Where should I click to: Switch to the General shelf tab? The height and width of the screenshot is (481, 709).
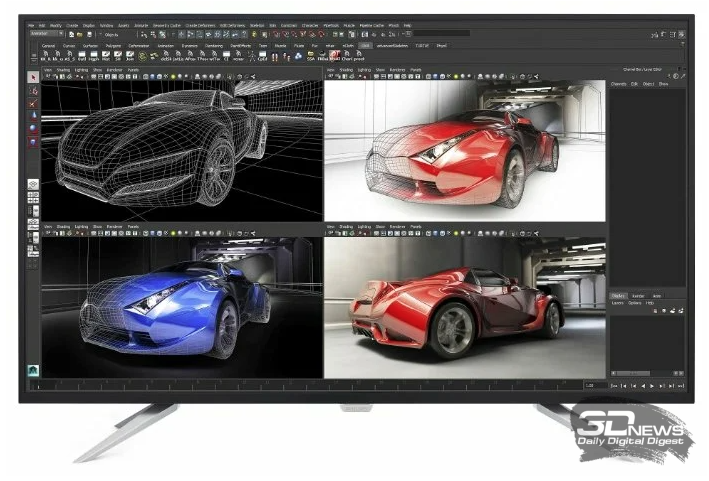pos(48,46)
